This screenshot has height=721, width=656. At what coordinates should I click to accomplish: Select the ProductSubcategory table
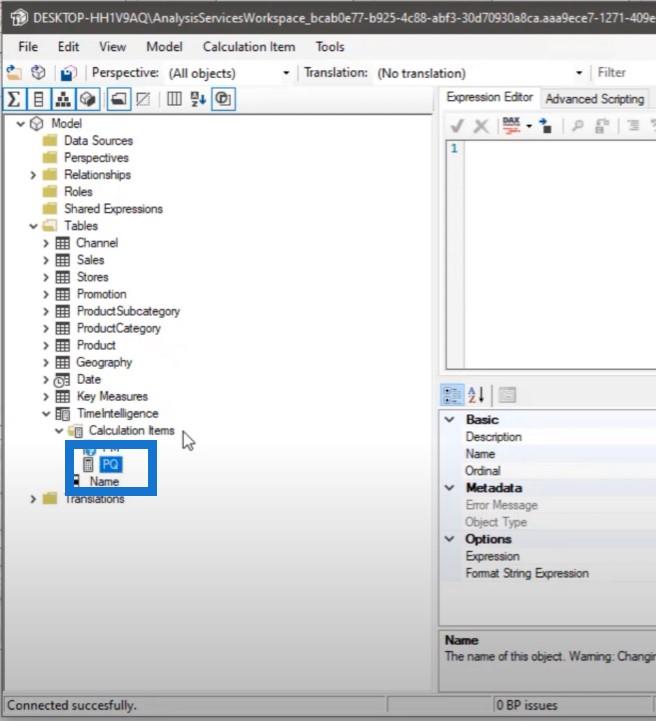[128, 311]
